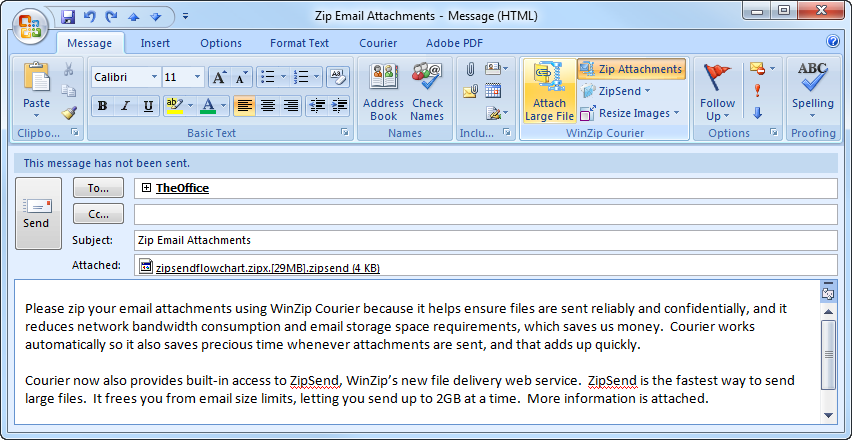Set High Importance with red exclamation
Screen dimensions: 852x440
click(757, 91)
